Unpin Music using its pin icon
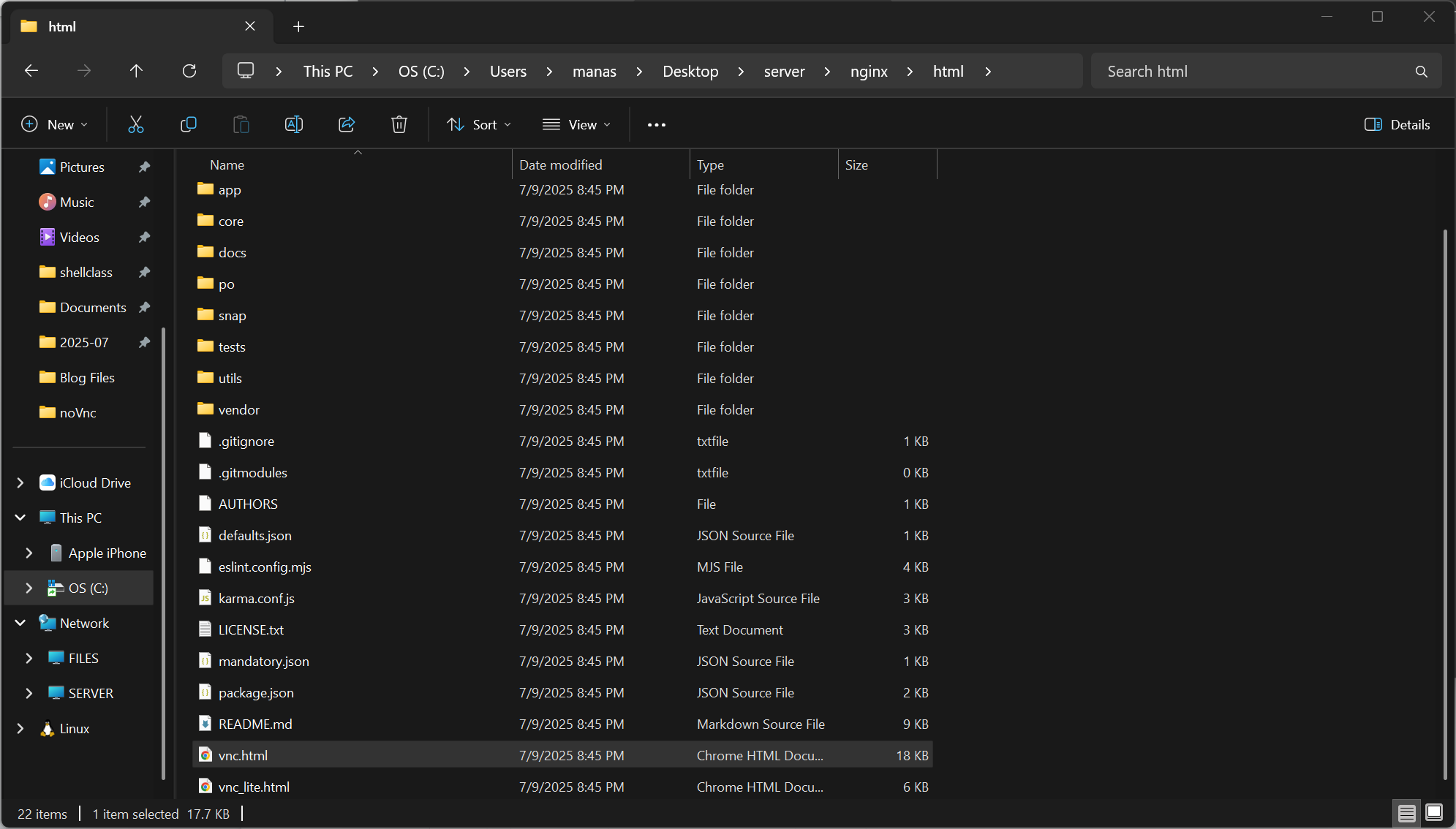The width and height of the screenshot is (1456, 829). pos(145,202)
